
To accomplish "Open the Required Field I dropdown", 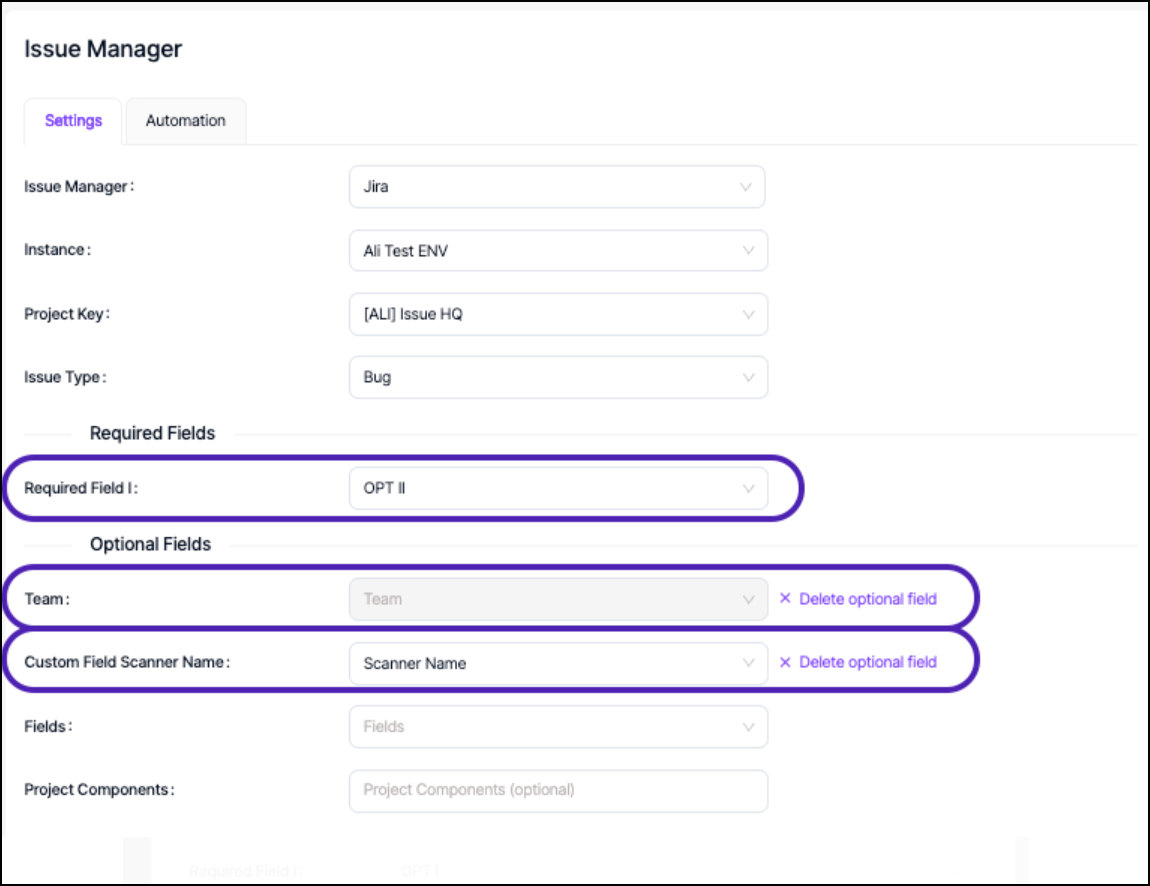I will coord(557,489).
